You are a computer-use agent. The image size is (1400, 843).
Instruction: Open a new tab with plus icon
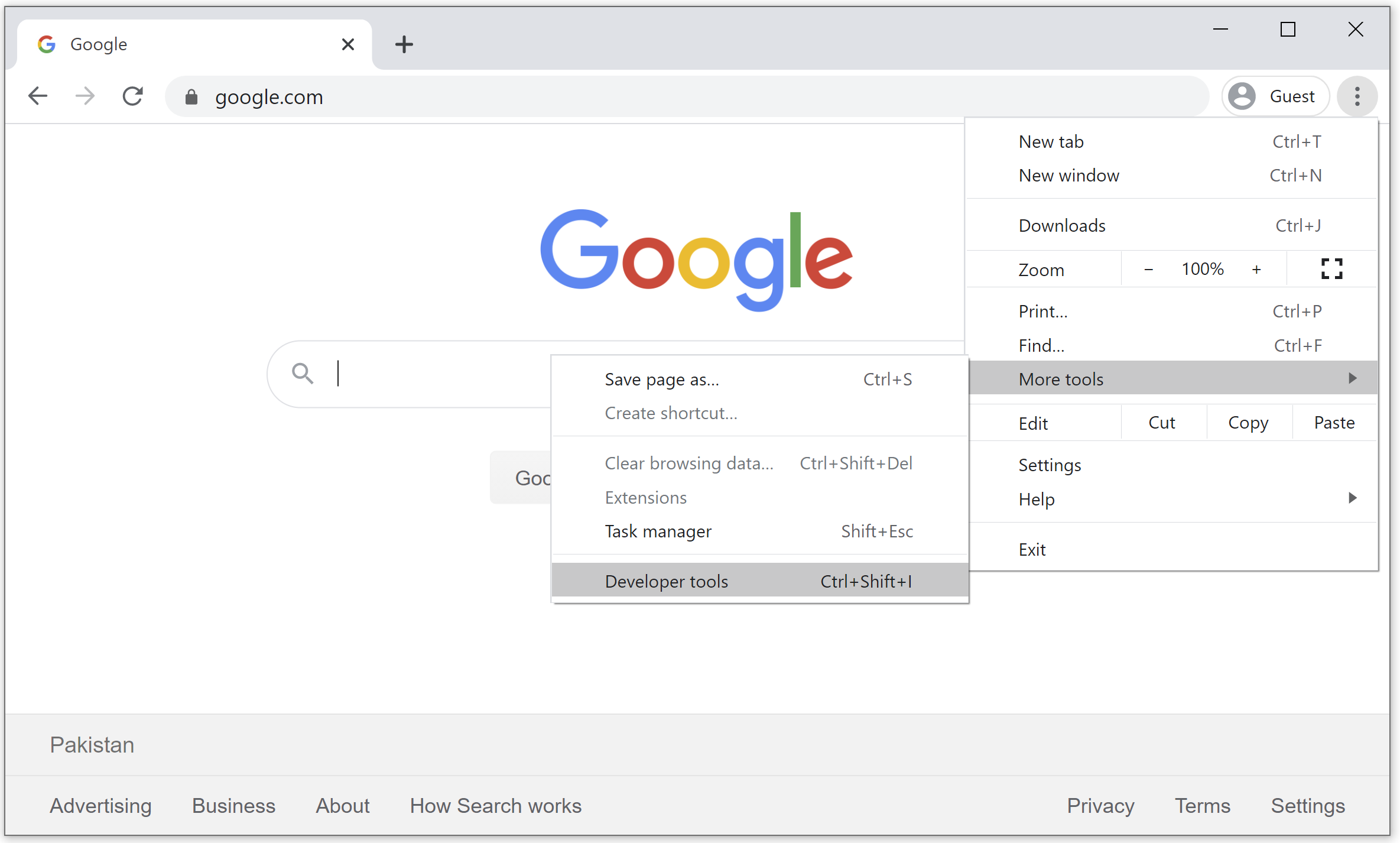(404, 44)
